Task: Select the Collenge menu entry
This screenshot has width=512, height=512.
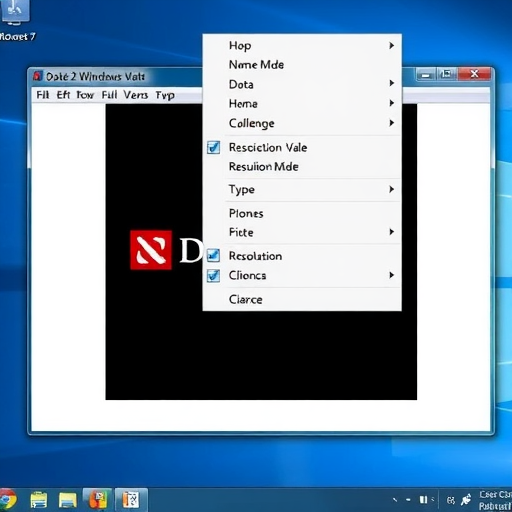Action: click(302, 123)
